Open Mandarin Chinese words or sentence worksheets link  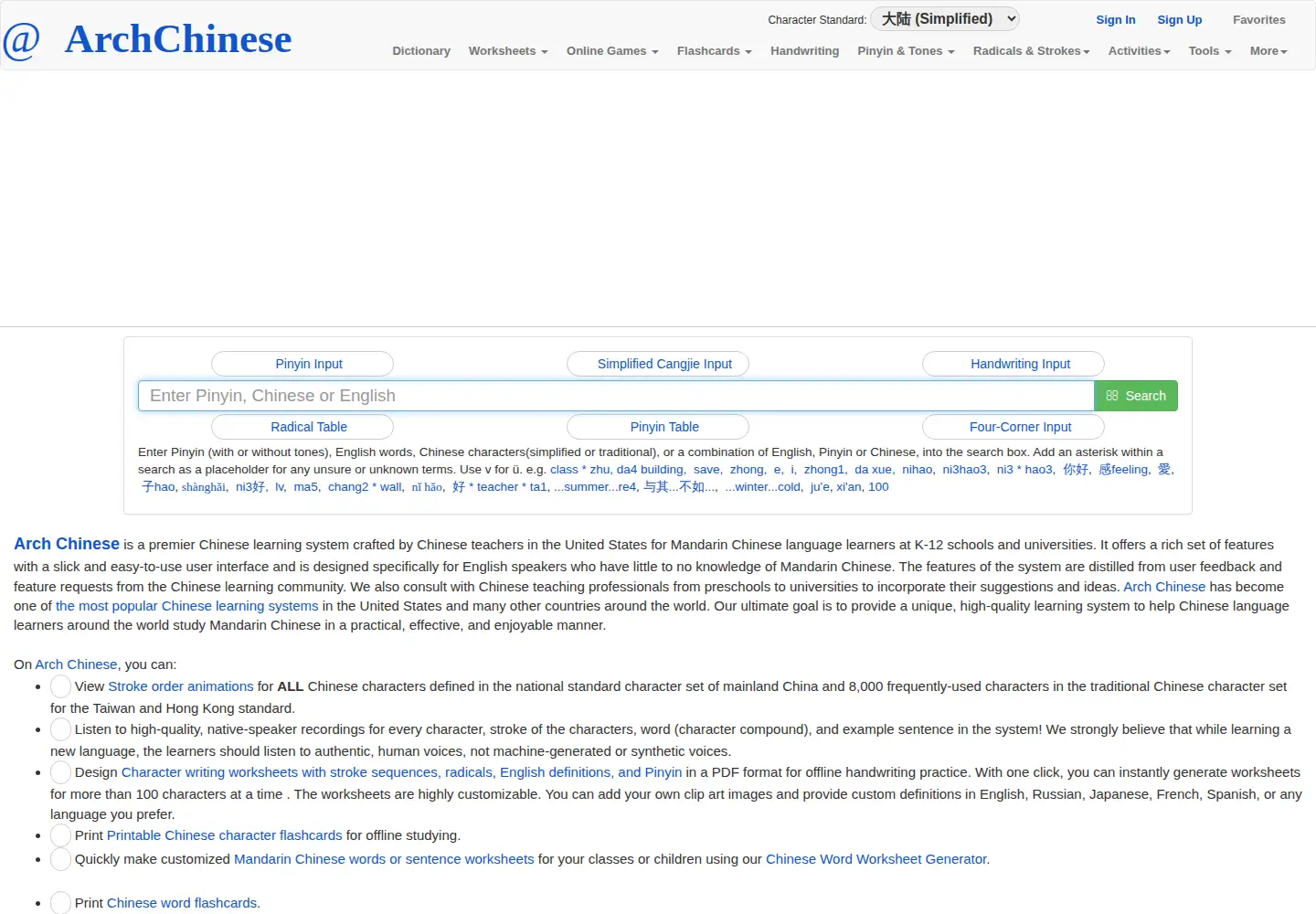click(x=384, y=859)
